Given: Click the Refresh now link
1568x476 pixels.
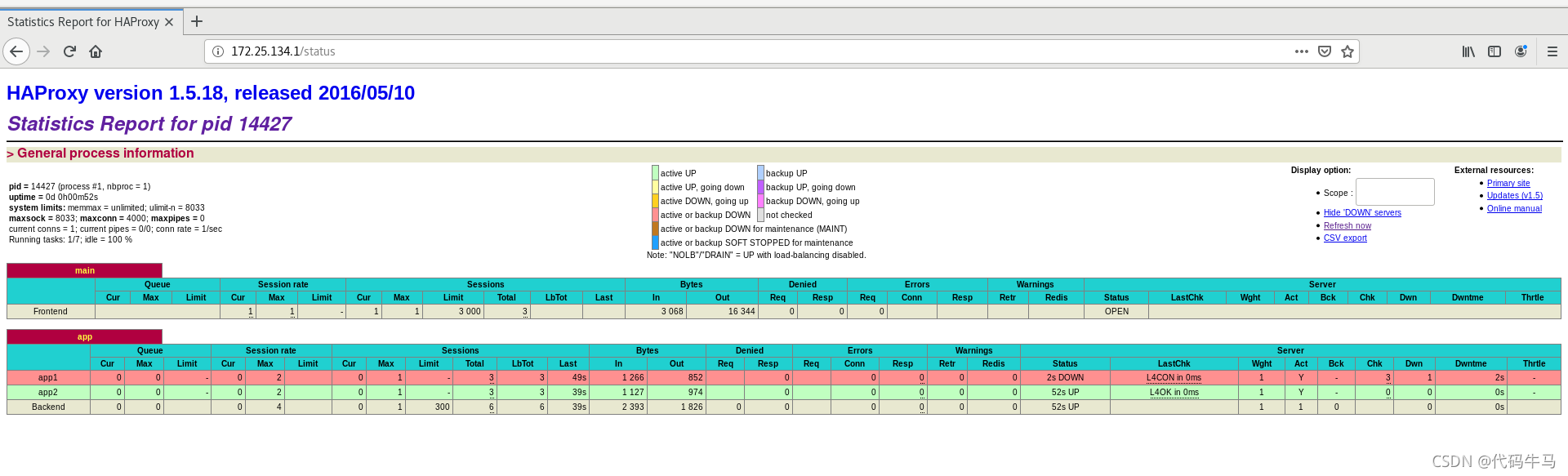Looking at the screenshot, I should point(1347,226).
